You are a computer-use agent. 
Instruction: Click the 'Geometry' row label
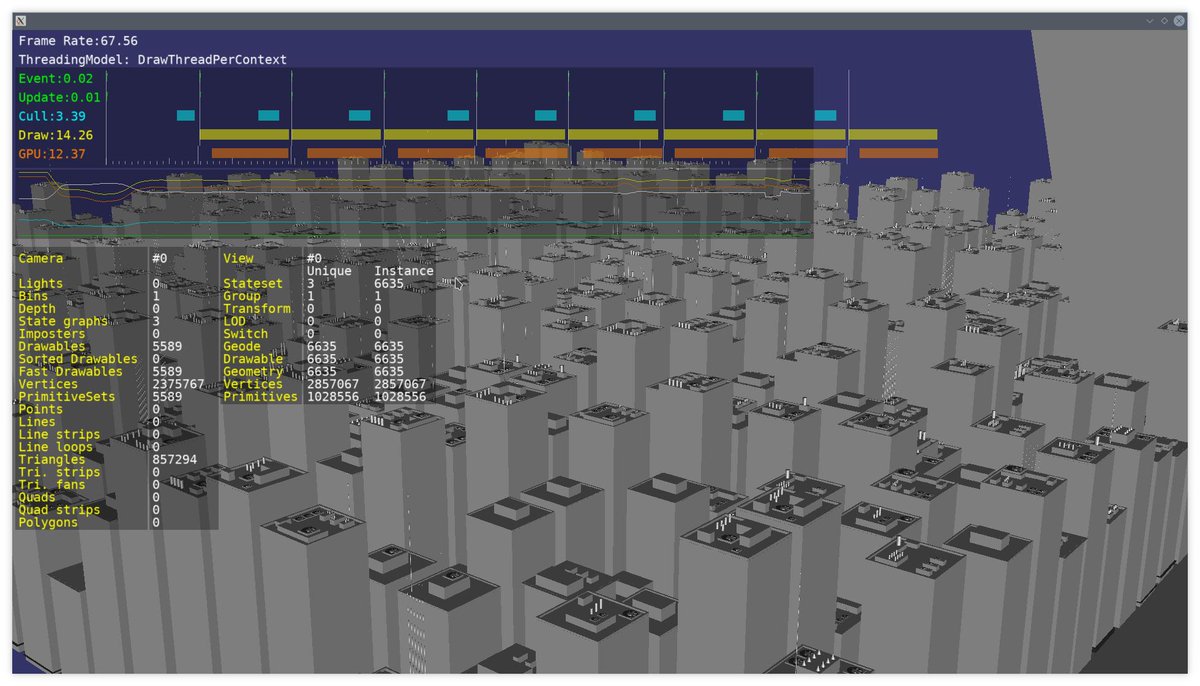tap(253, 372)
